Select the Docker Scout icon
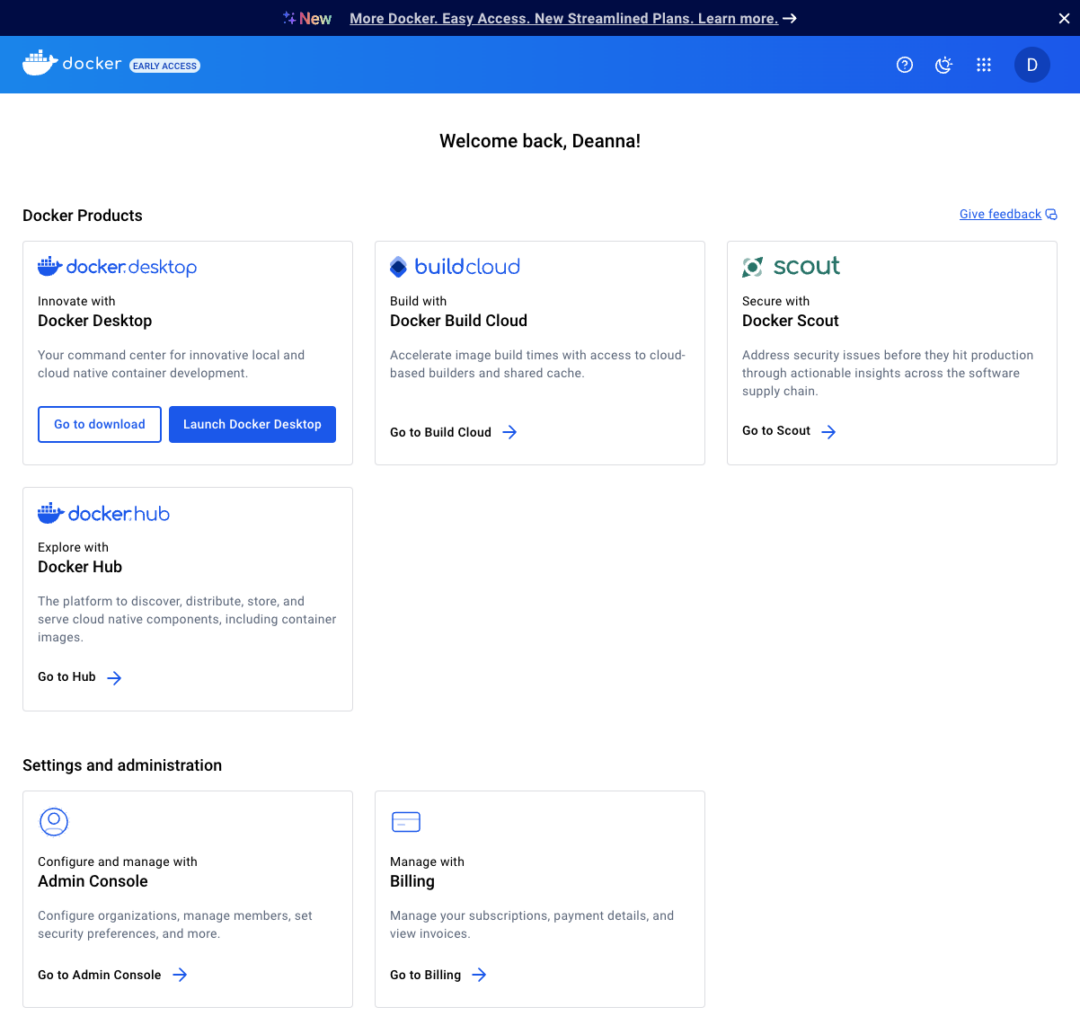1080x1016 pixels. tap(752, 267)
